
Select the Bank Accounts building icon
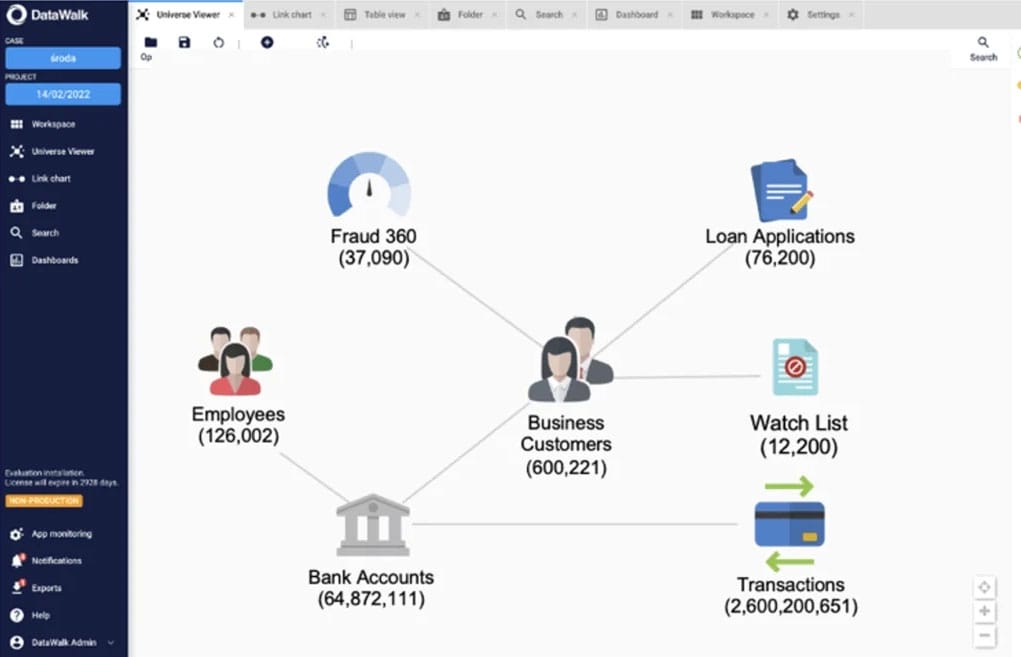click(372, 524)
